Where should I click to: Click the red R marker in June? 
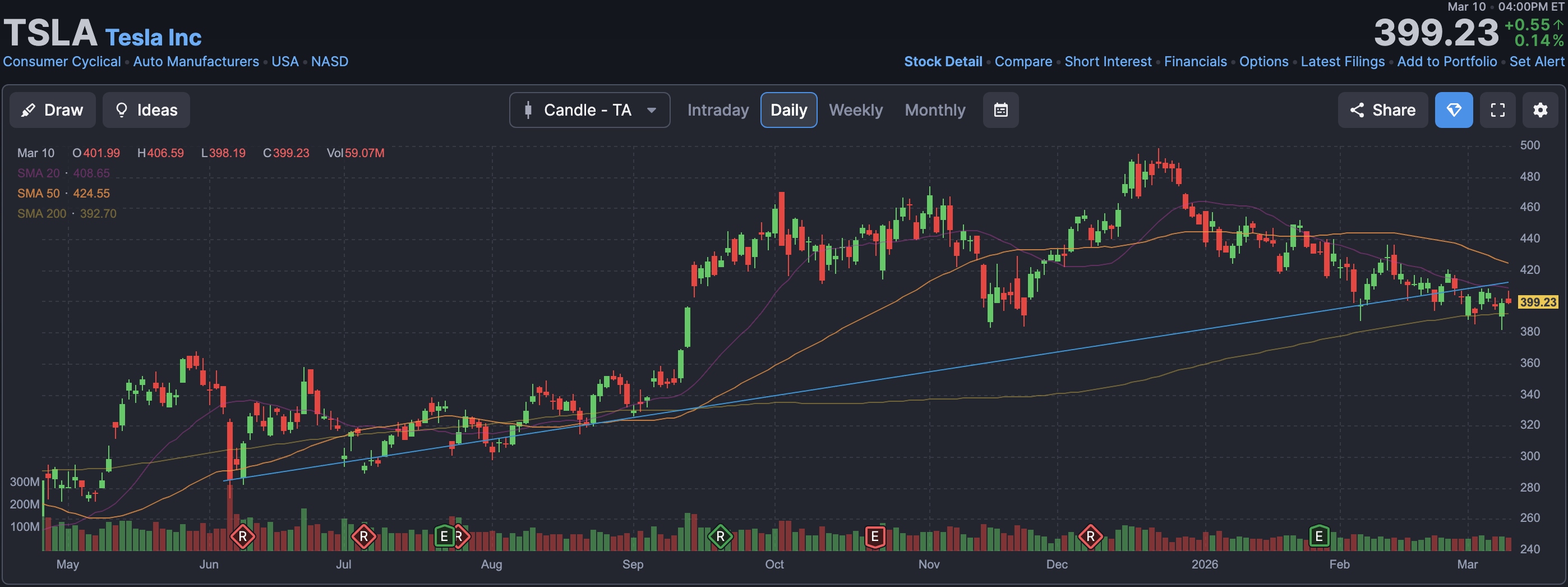click(x=242, y=536)
